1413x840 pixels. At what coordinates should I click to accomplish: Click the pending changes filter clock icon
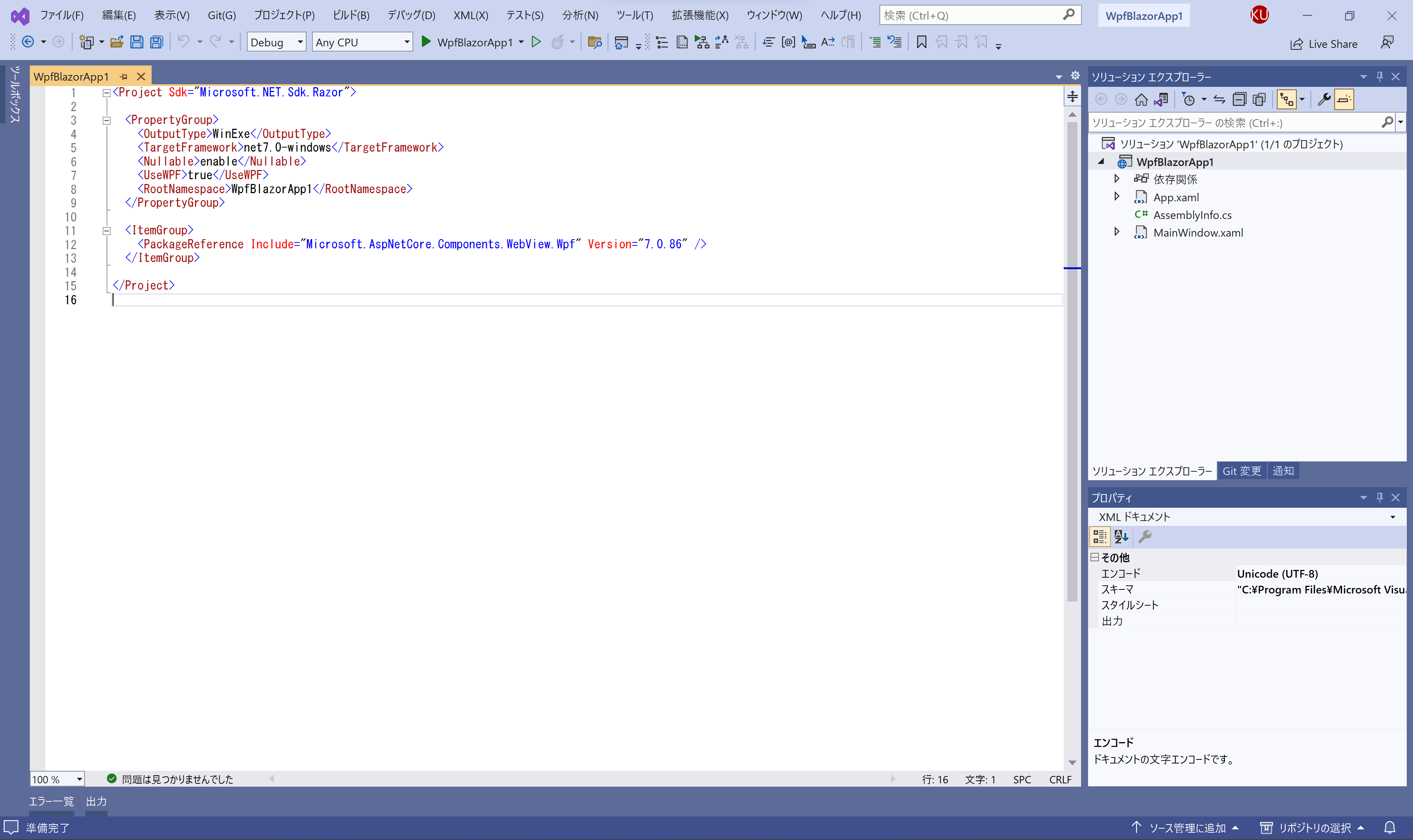tap(1188, 100)
